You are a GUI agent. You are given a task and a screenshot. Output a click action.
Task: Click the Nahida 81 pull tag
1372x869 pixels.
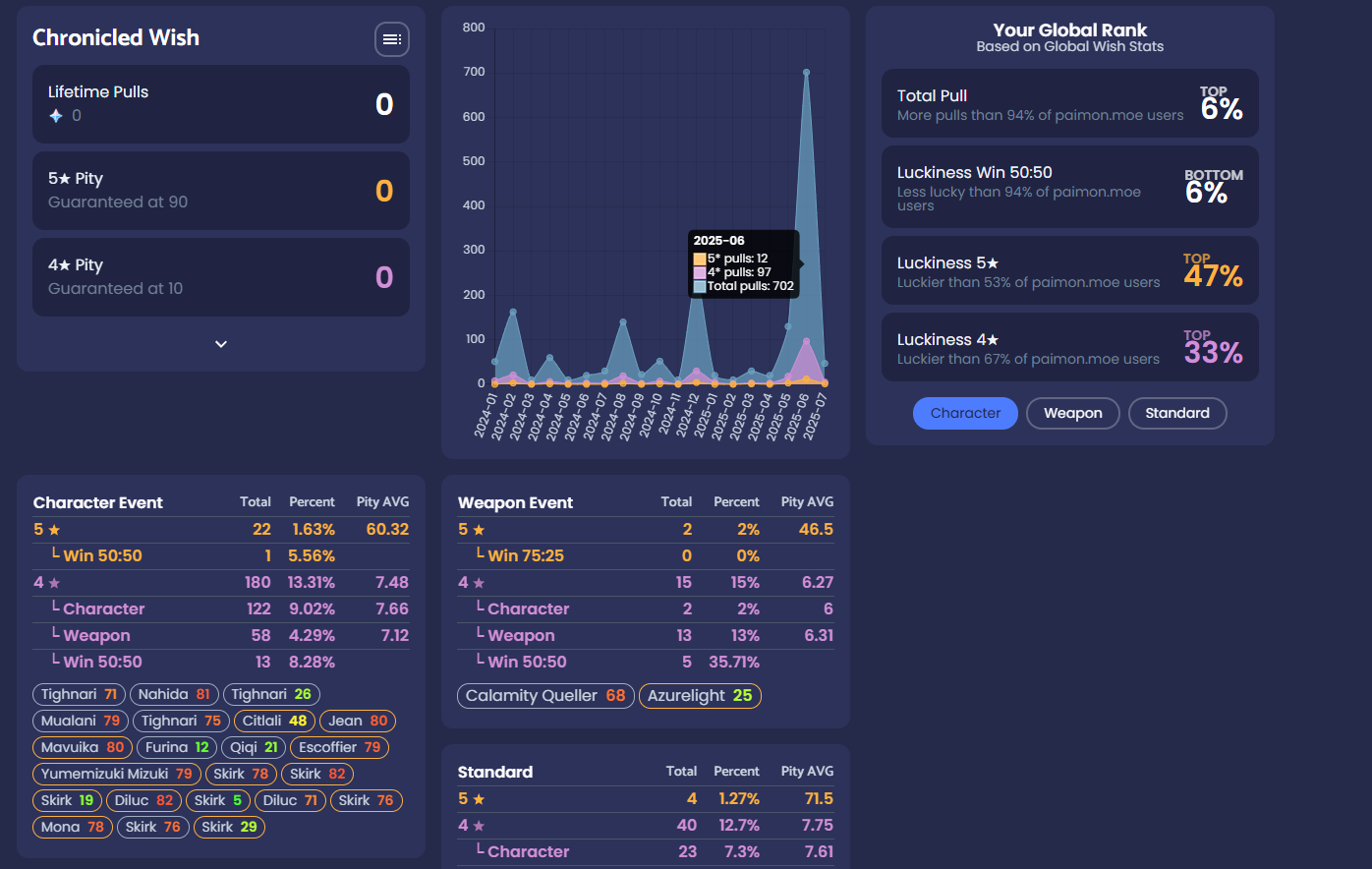(x=174, y=694)
